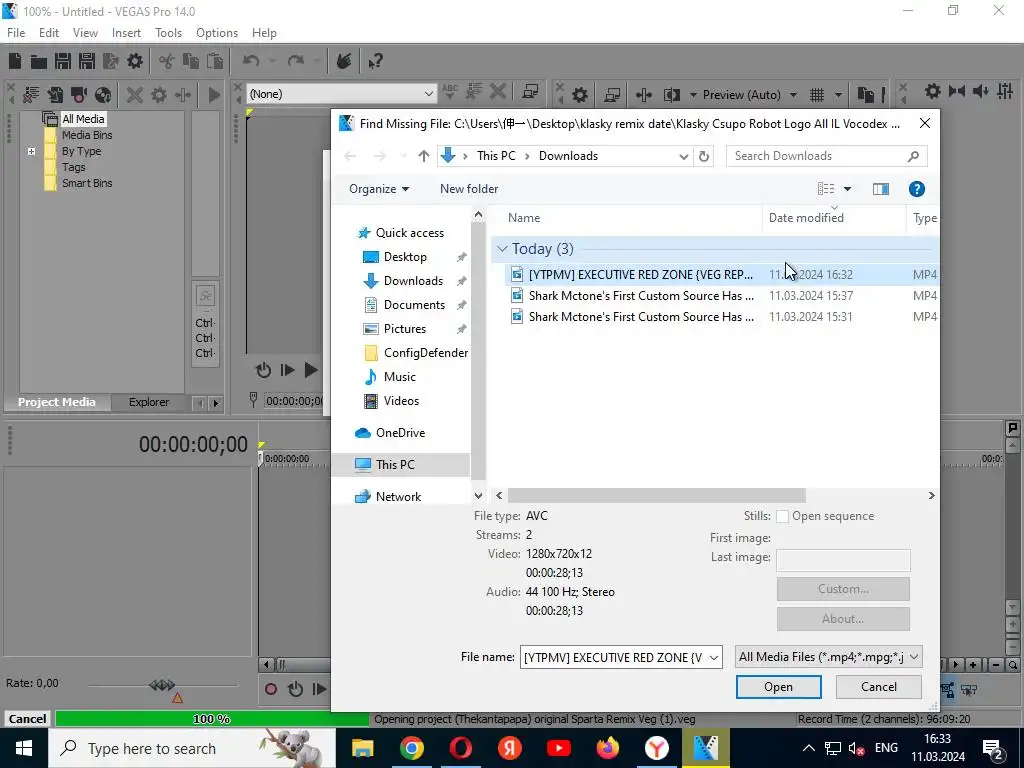Image resolution: width=1024 pixels, height=768 pixels.
Task: Expand the By Type media bin tree
Action: point(31,151)
